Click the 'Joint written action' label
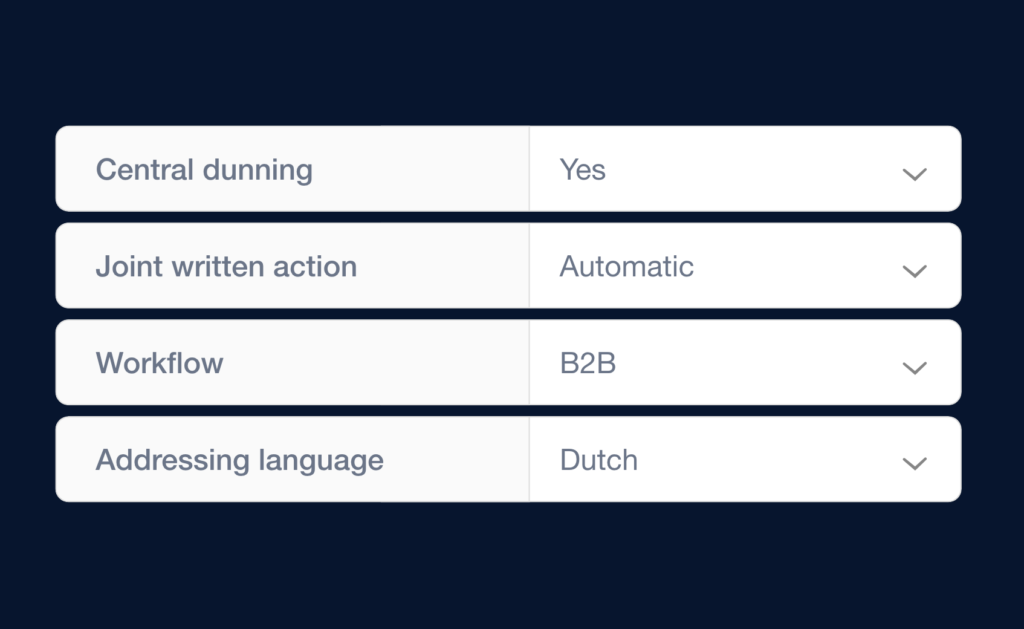1024x629 pixels. [226, 267]
